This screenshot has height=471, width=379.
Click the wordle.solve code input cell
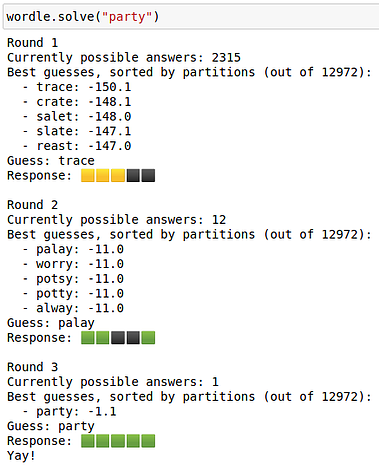pyautogui.click(x=191, y=17)
